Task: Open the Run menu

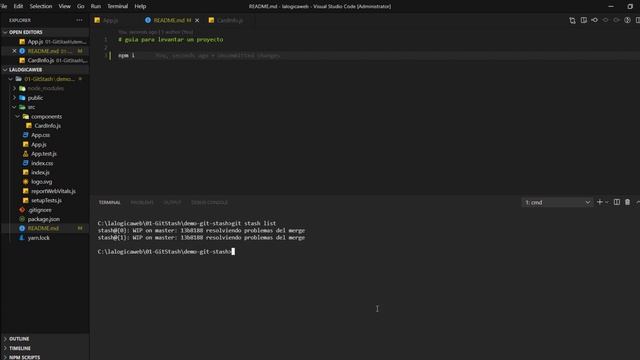Action: pyautogui.click(x=96, y=6)
